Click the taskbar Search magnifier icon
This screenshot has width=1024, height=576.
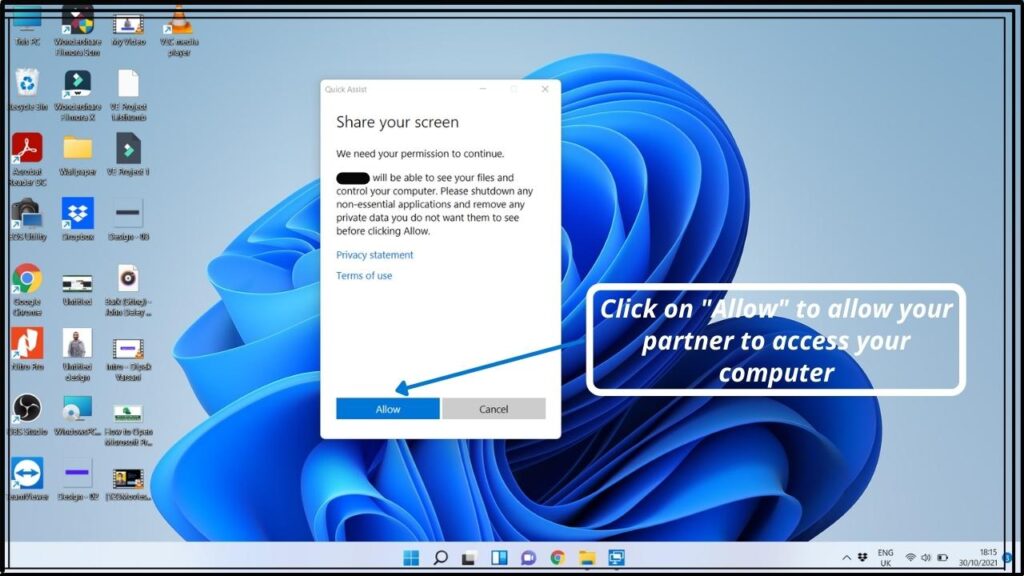coord(440,558)
